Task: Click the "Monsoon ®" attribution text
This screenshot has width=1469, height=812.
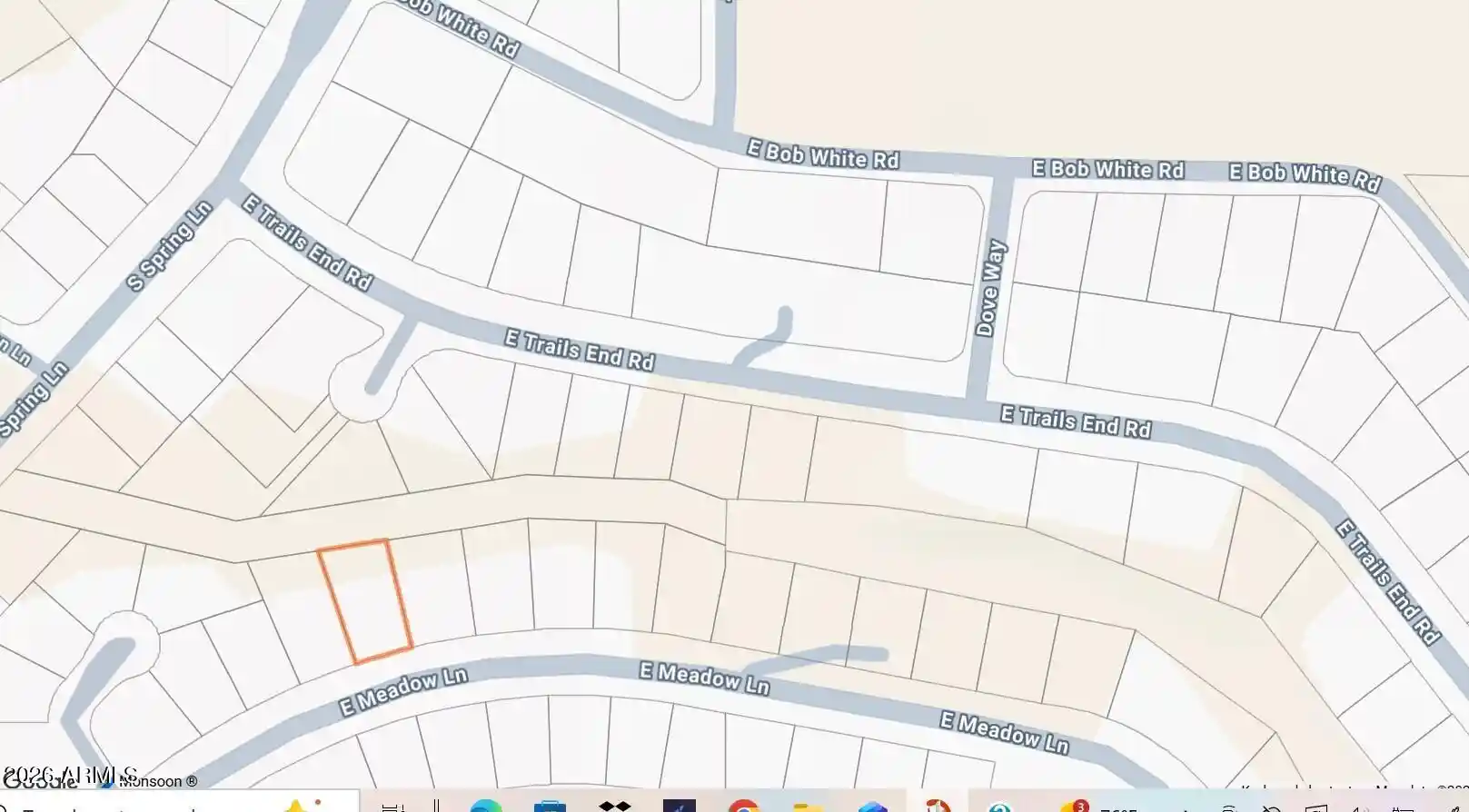Action: (157, 781)
